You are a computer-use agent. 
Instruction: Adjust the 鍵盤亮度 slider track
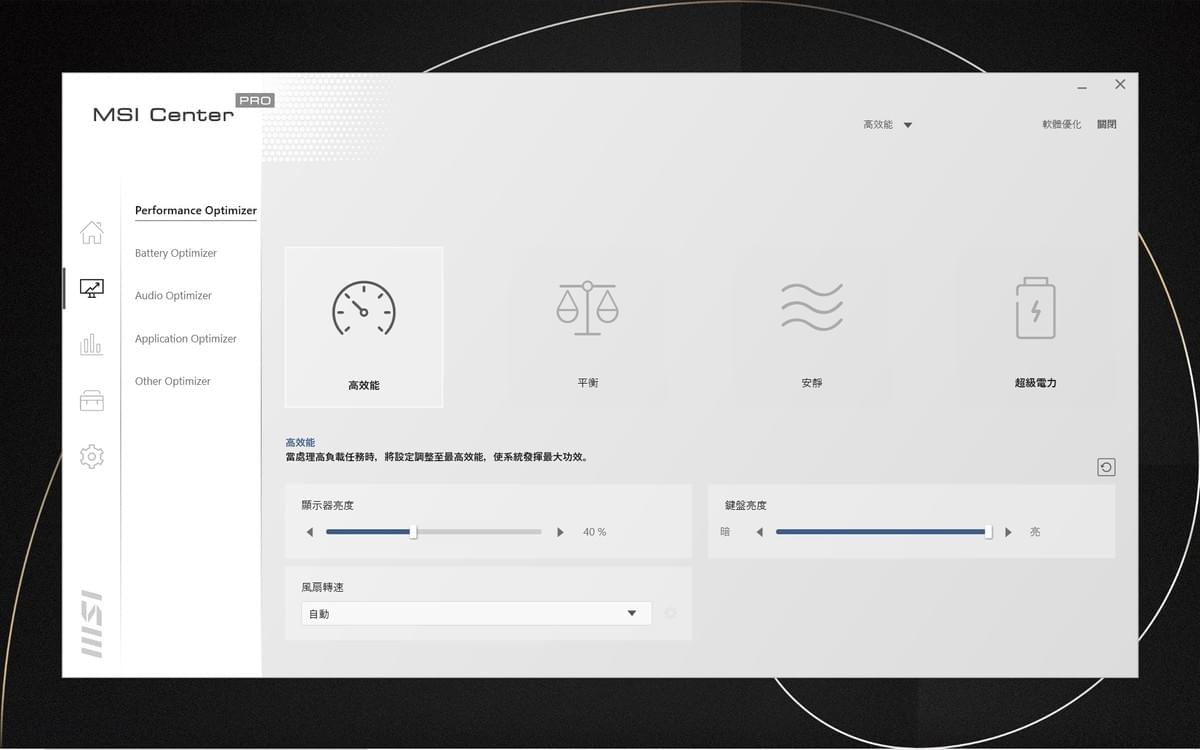tap(884, 532)
